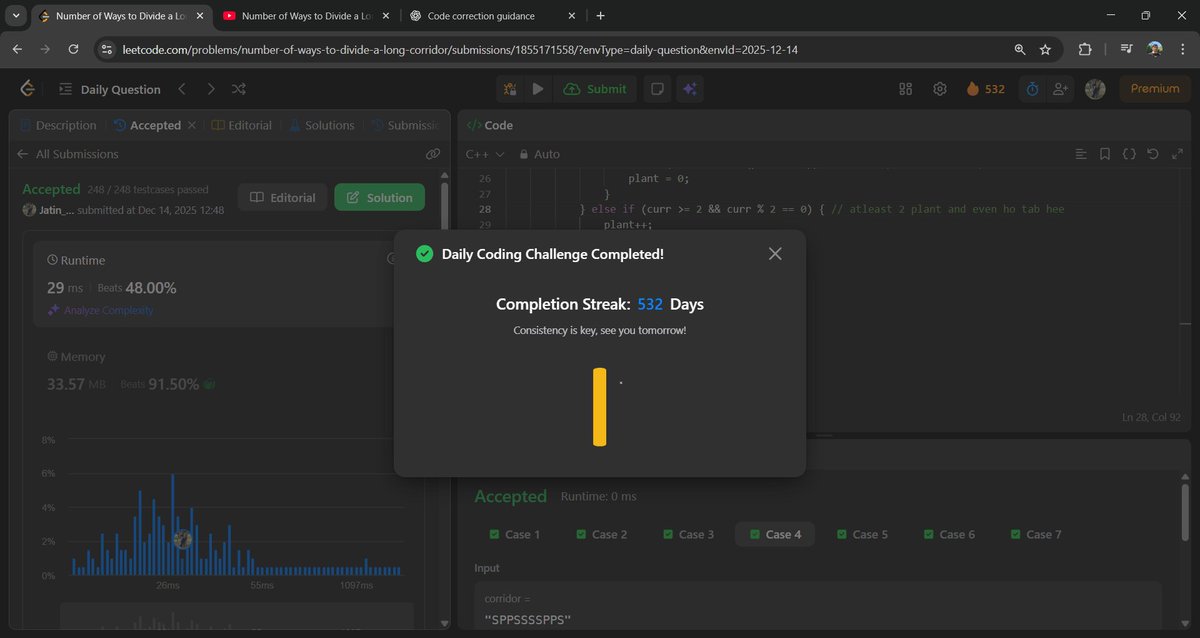1200x638 pixels.
Task: Select test Case 6
Action: [x=948, y=534]
